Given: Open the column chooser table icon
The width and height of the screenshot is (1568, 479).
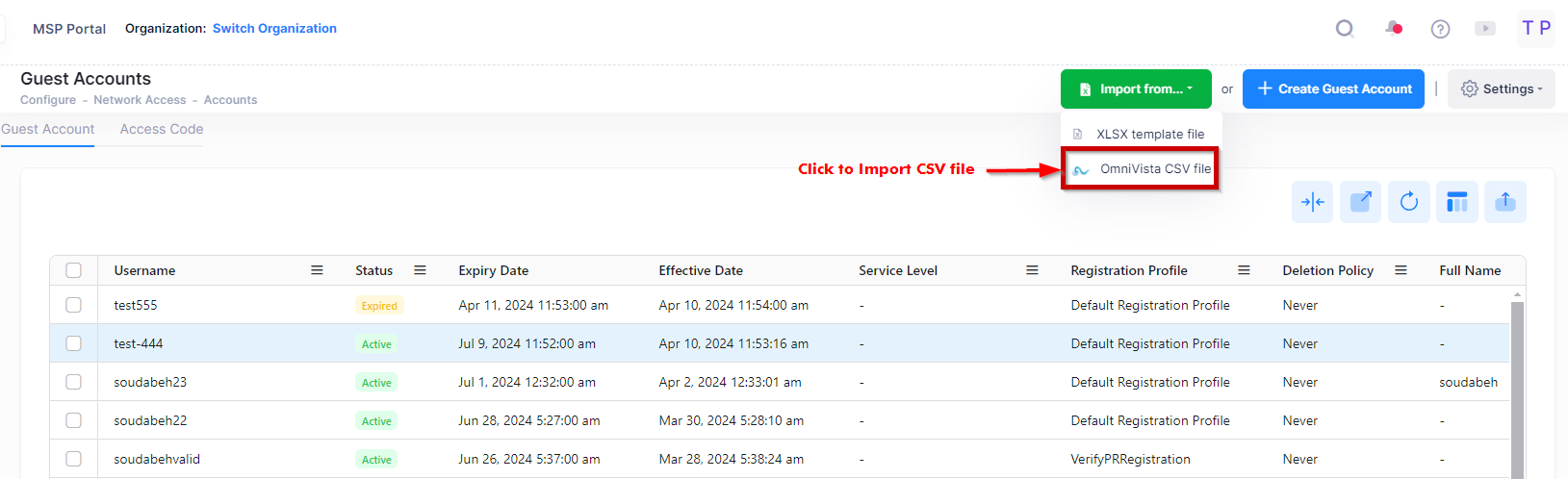Looking at the screenshot, I should [1456, 202].
